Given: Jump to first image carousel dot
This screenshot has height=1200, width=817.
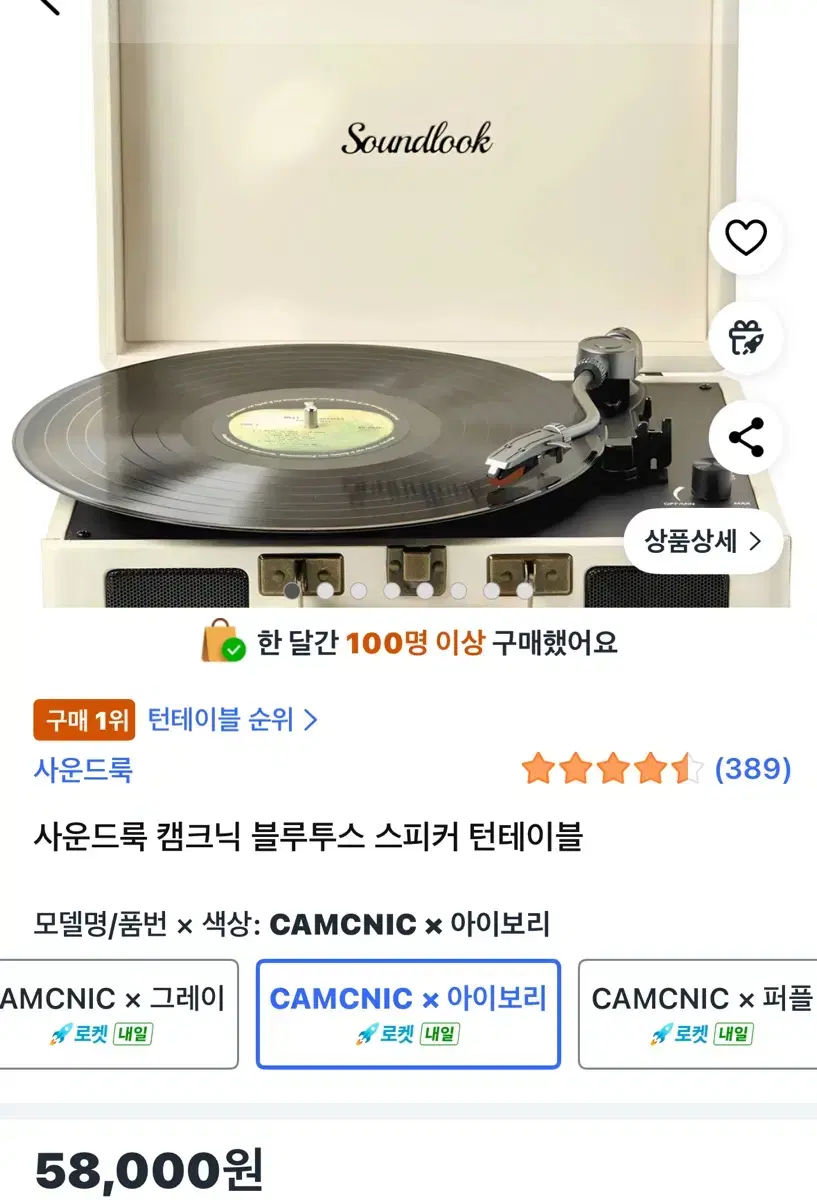Looking at the screenshot, I should (292, 591).
